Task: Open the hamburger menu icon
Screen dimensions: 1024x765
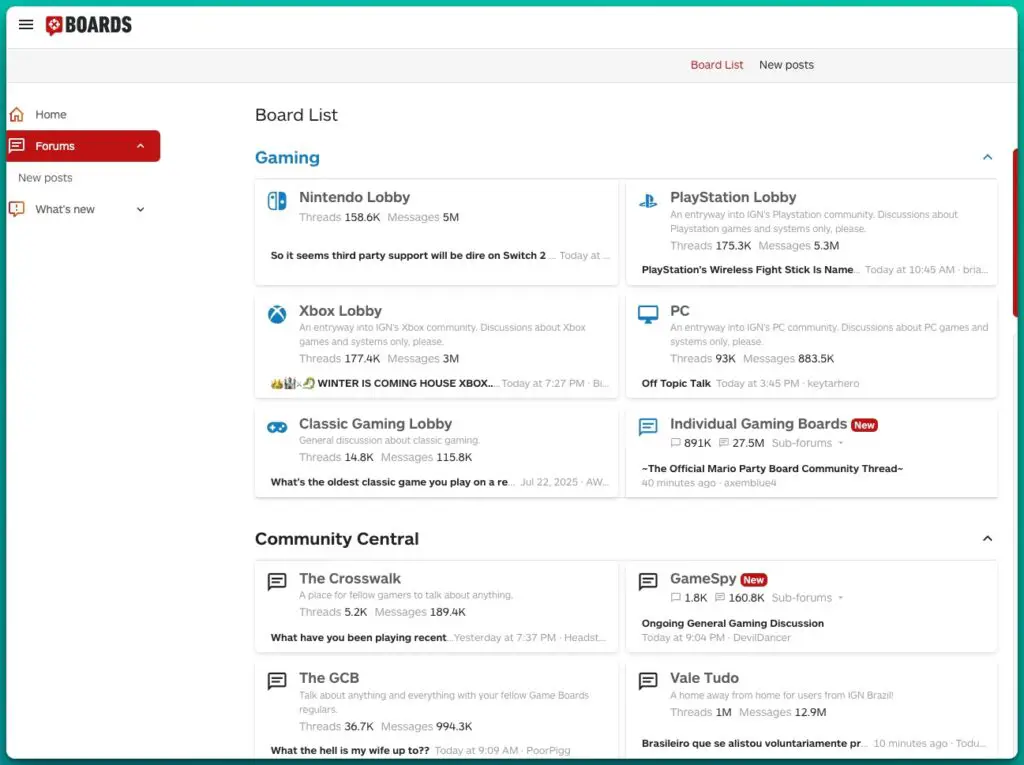Action: 26,25
